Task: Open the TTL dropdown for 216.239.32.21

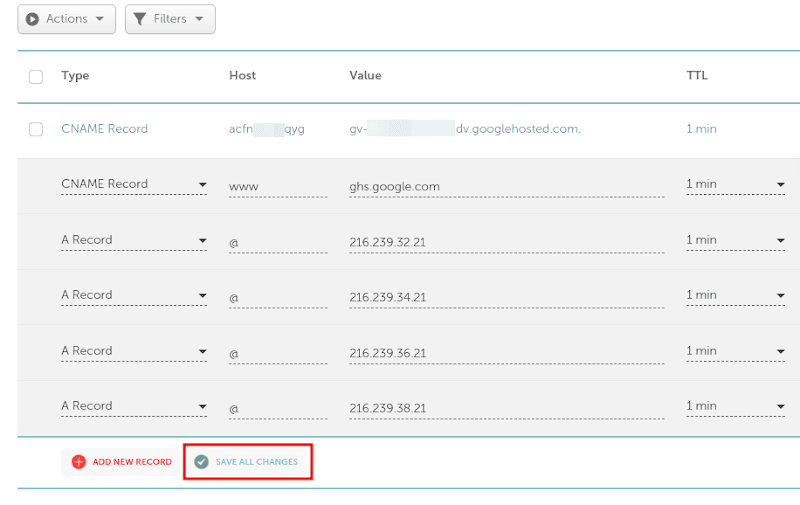Action: [735, 240]
